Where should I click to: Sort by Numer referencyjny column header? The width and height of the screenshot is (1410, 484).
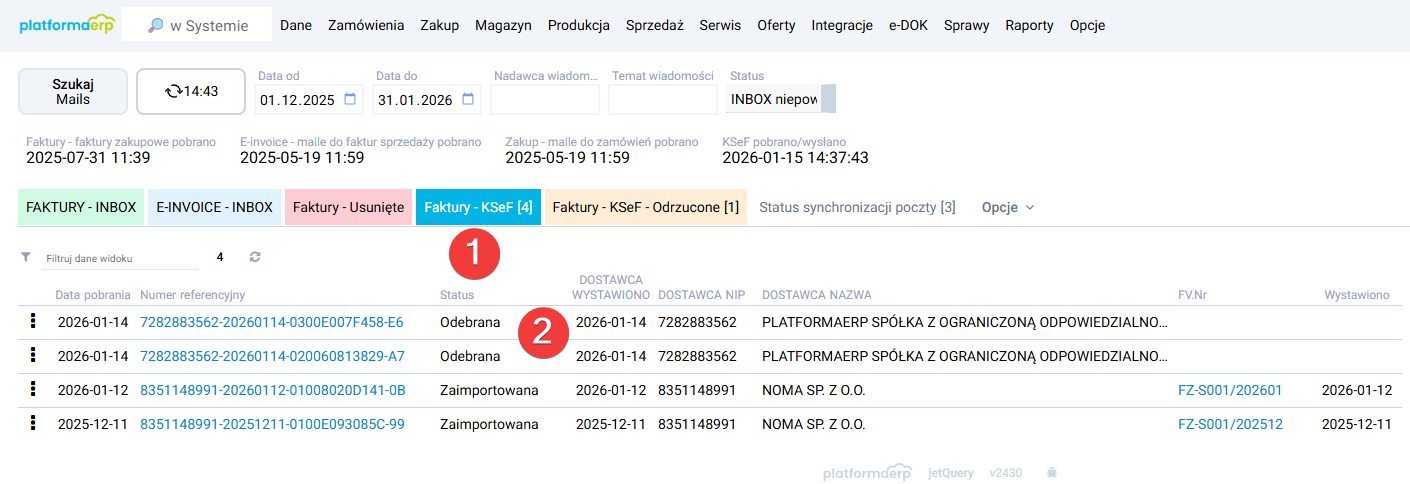193,295
